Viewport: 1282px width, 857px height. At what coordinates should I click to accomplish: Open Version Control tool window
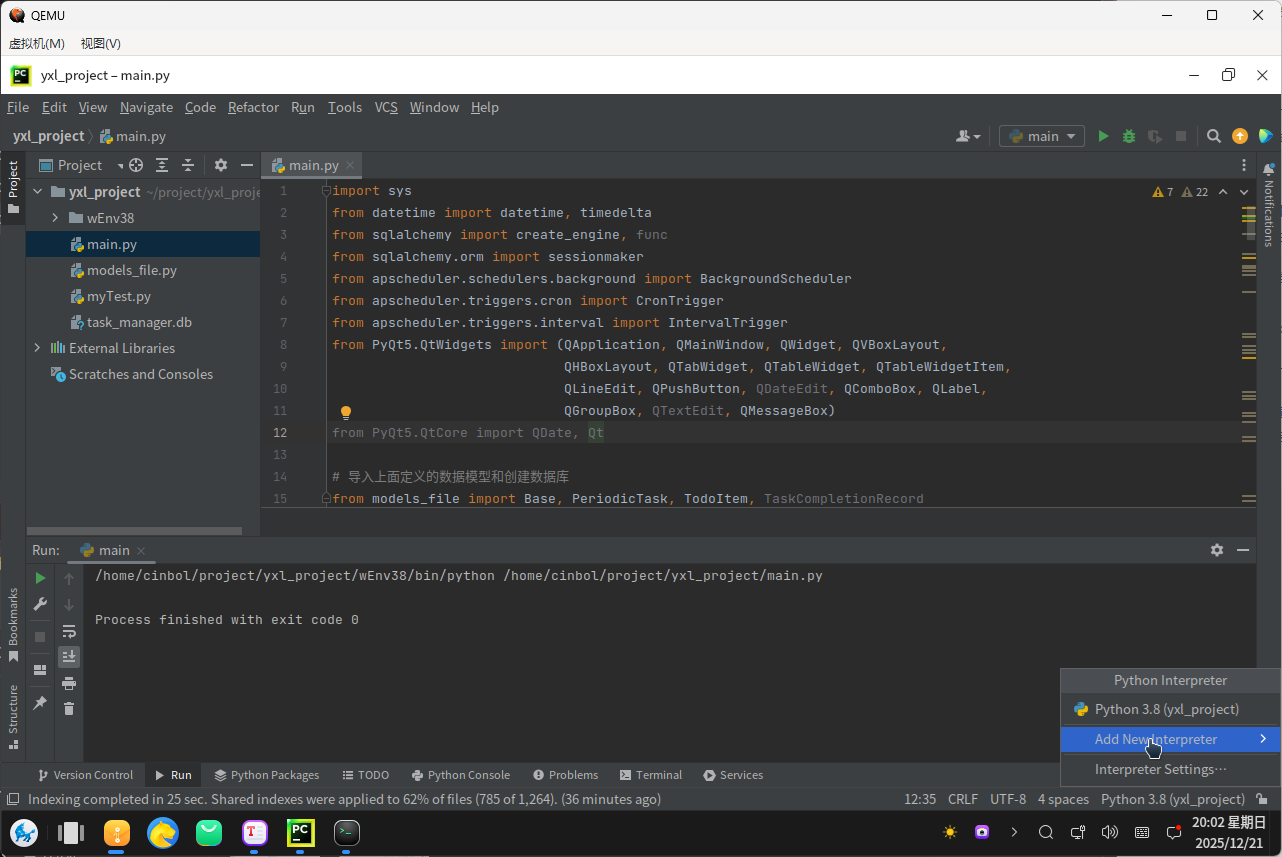click(x=85, y=775)
